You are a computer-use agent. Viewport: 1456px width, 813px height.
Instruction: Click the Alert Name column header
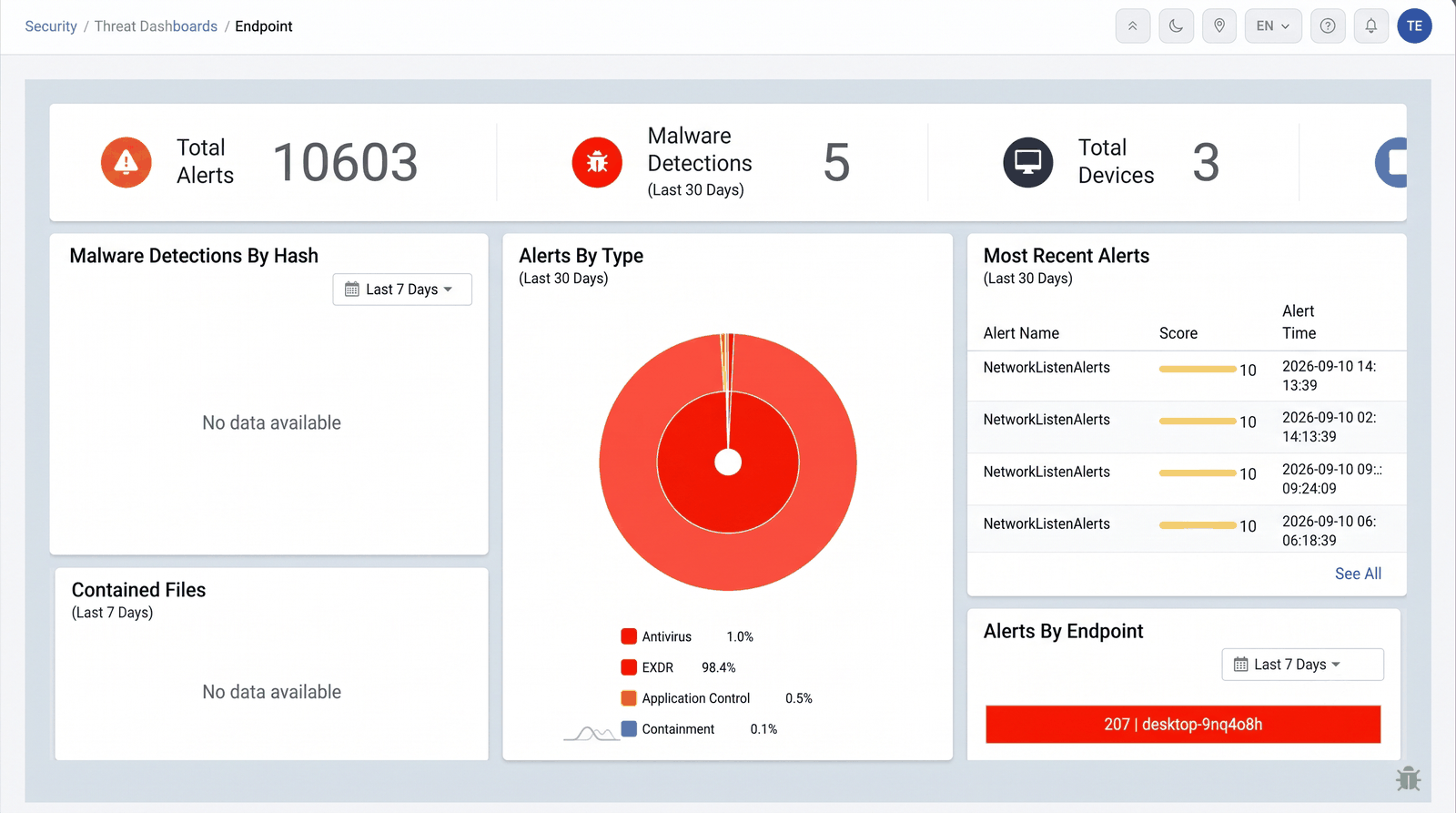(1021, 333)
